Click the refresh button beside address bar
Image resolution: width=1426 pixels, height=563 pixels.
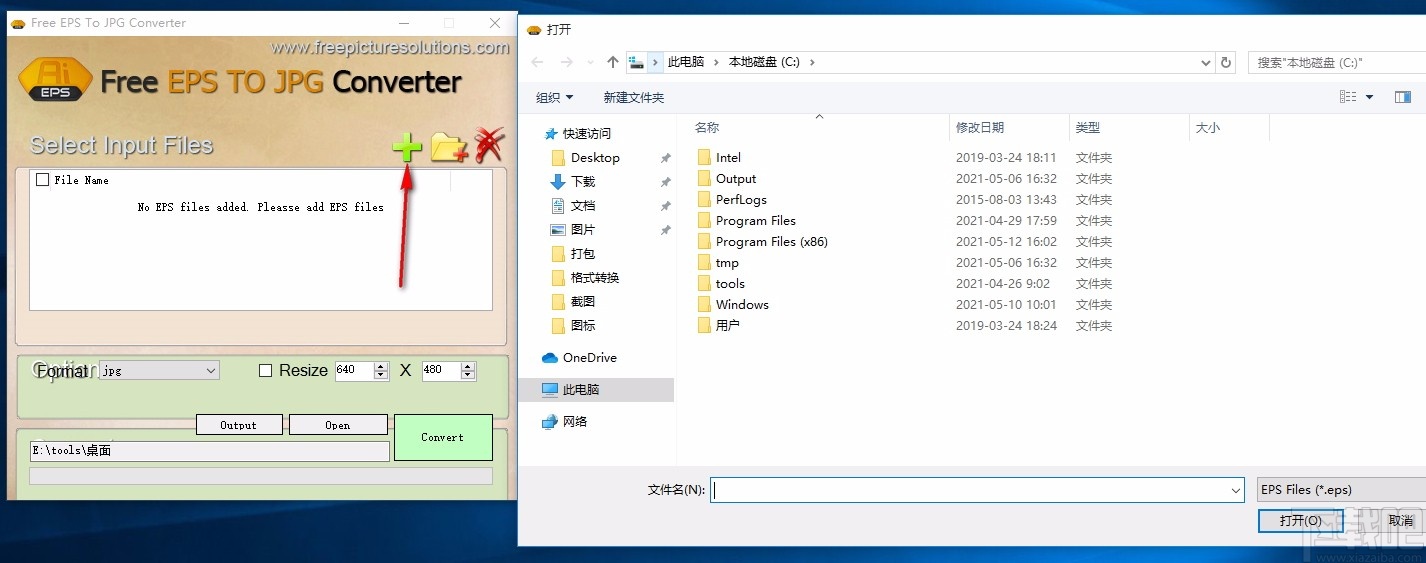[x=1226, y=62]
